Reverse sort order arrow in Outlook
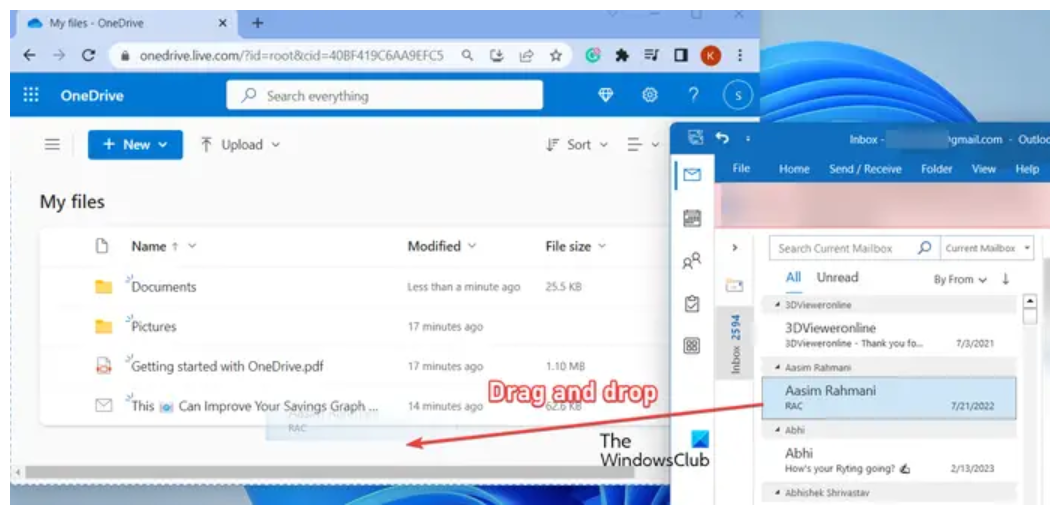This screenshot has height=511, width=1050. click(x=1005, y=279)
